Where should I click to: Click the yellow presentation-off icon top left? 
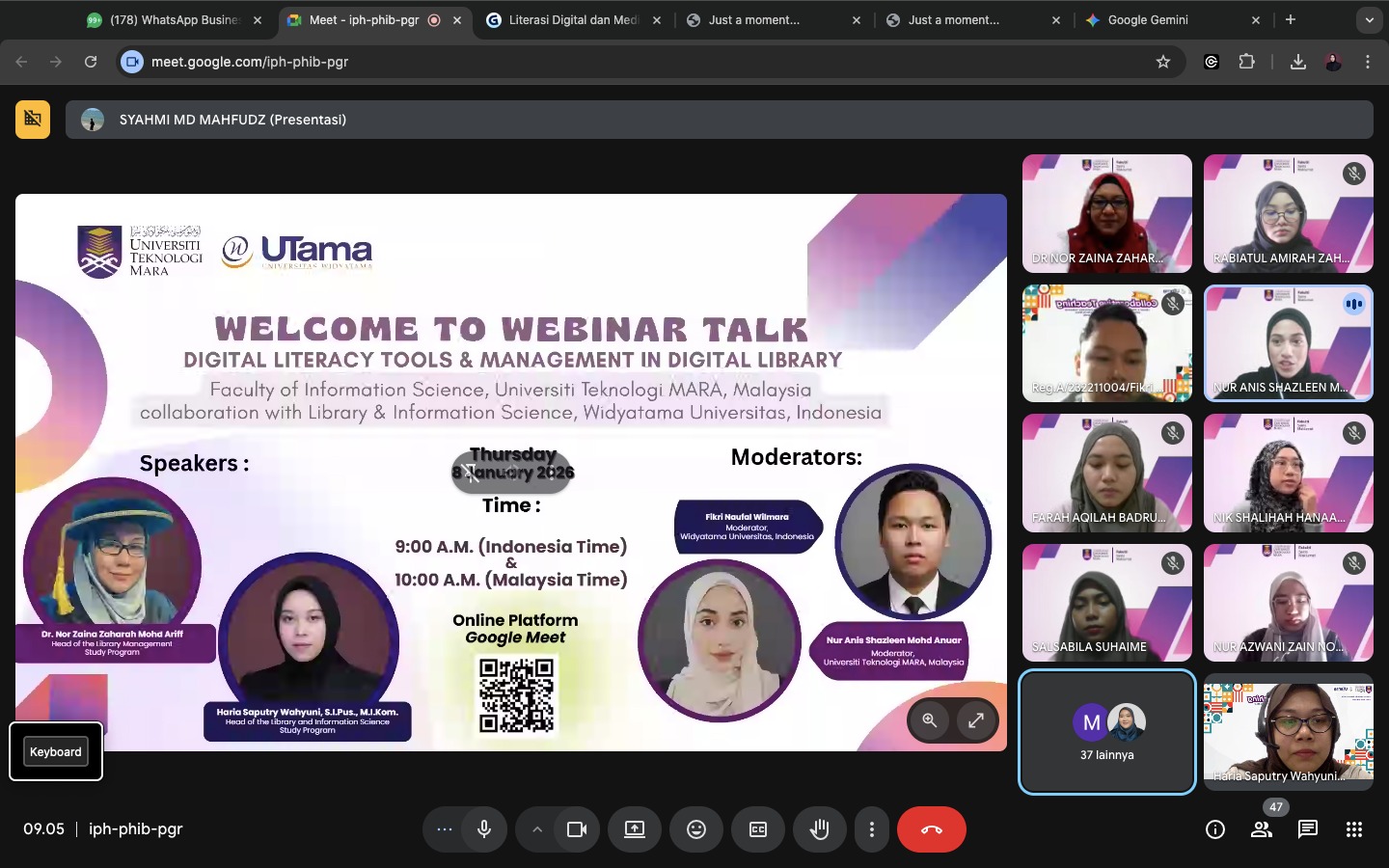[33, 120]
